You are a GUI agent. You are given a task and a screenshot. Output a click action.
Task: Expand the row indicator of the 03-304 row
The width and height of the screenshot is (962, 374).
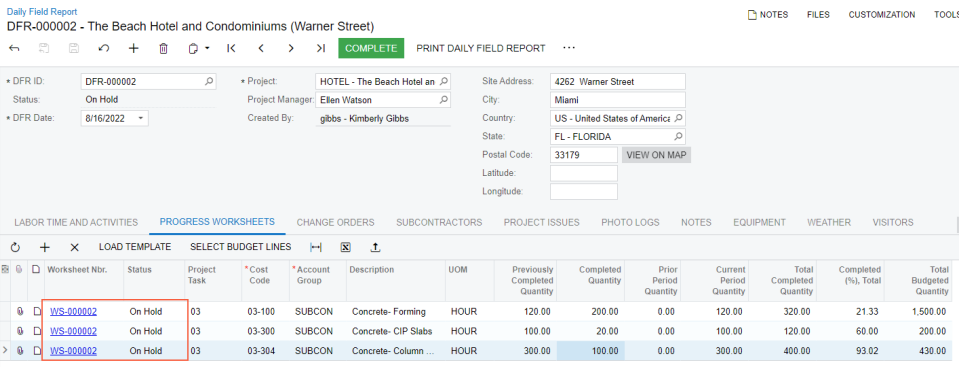tap(6, 350)
